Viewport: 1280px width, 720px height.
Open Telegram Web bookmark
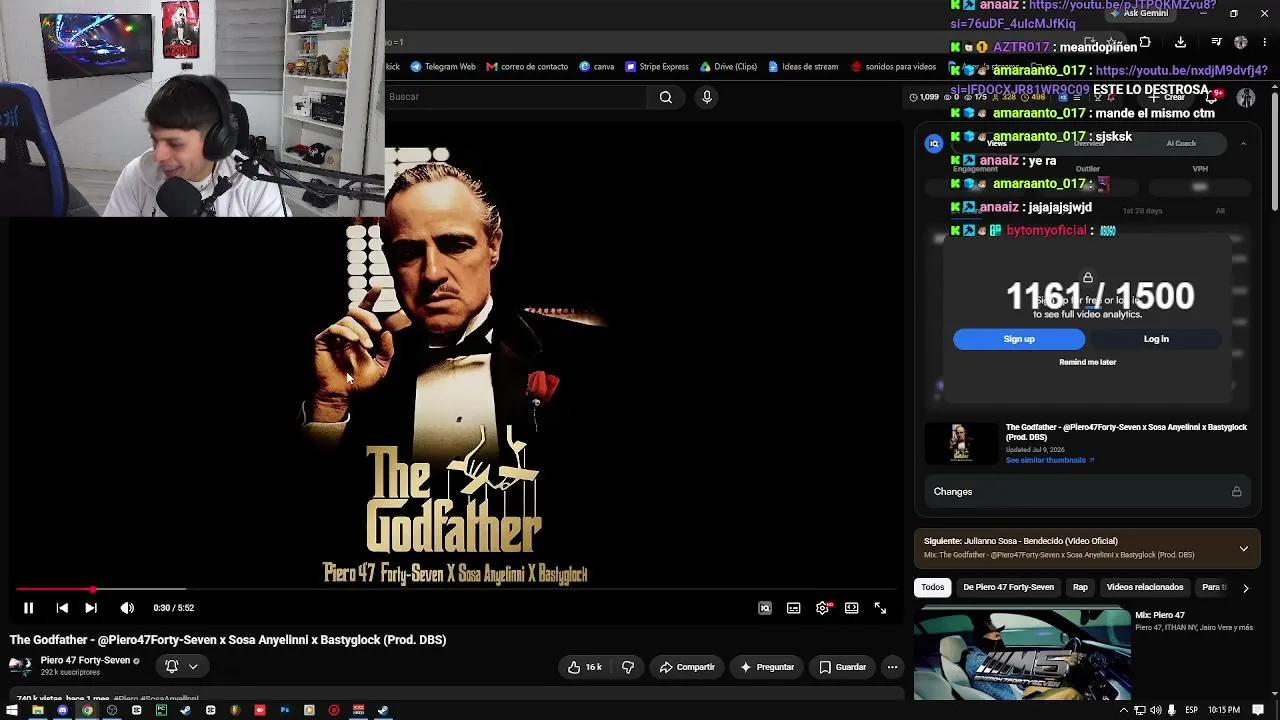coord(443,67)
